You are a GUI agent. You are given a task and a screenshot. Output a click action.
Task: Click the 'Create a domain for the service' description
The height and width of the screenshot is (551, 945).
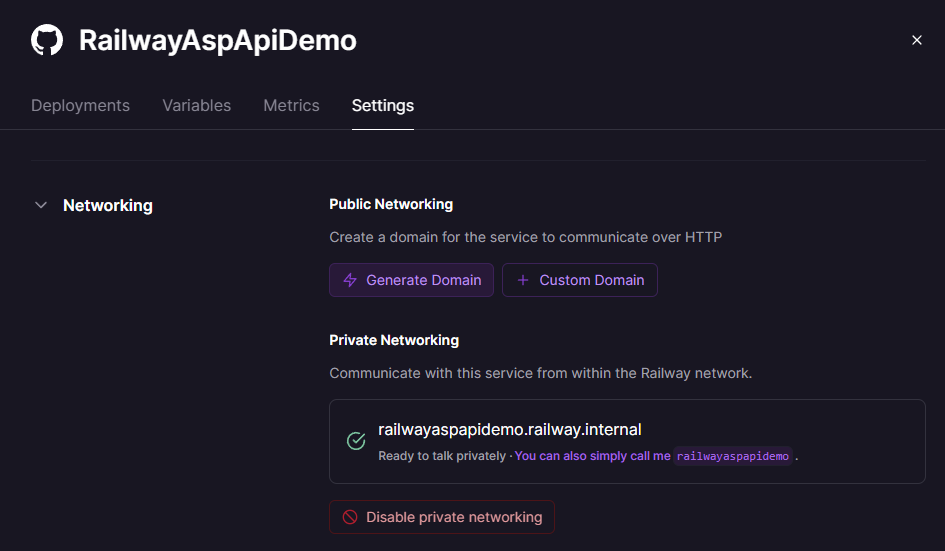(526, 237)
